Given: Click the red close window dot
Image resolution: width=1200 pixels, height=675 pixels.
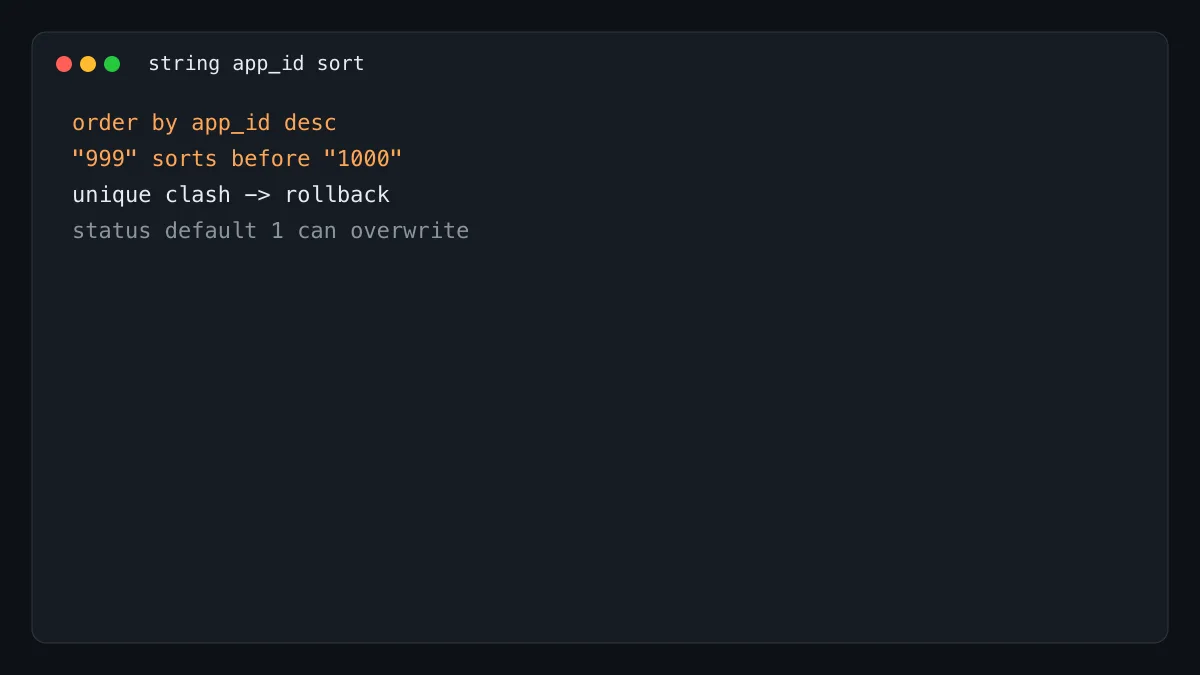Looking at the screenshot, I should [x=64, y=64].
